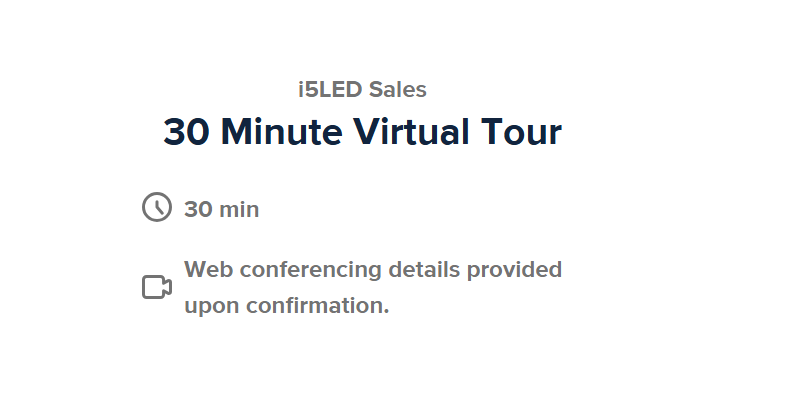Screen dimensions: 800x400
Task: Click the clock duration icon
Action: (x=157, y=207)
